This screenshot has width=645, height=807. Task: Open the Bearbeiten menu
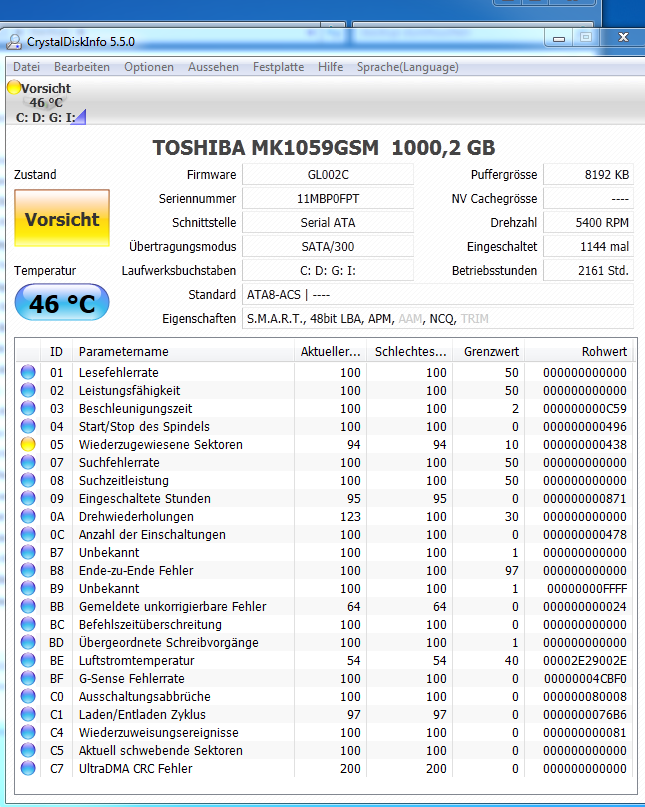82,67
